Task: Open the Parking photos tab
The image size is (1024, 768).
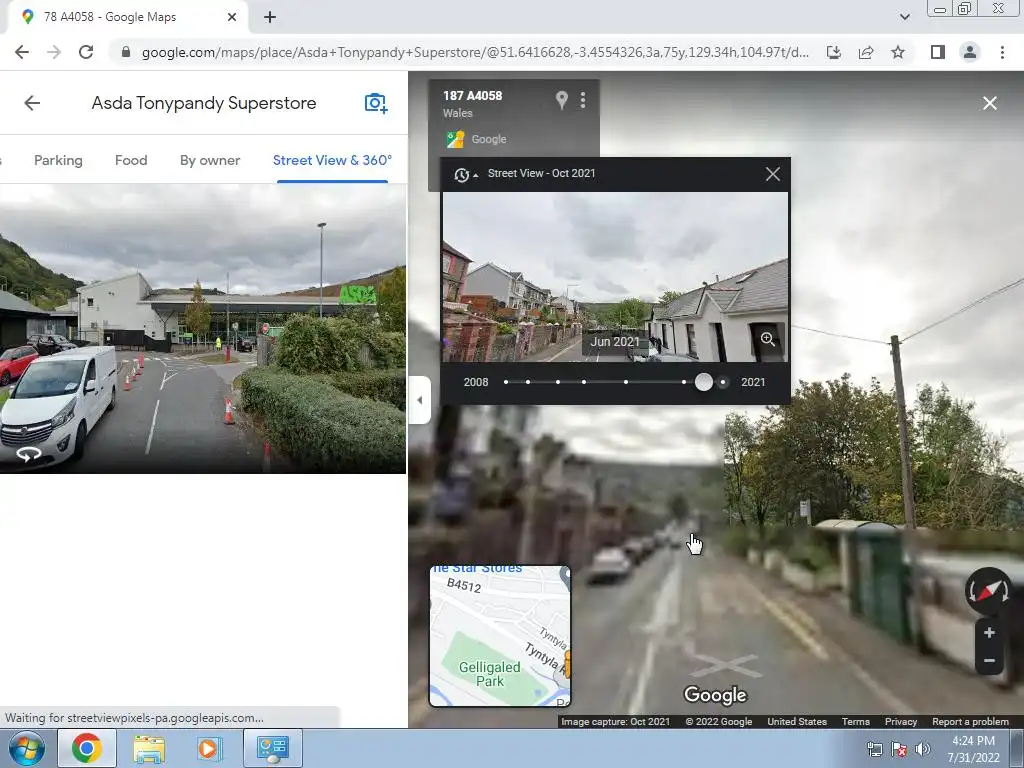Action: point(58,160)
